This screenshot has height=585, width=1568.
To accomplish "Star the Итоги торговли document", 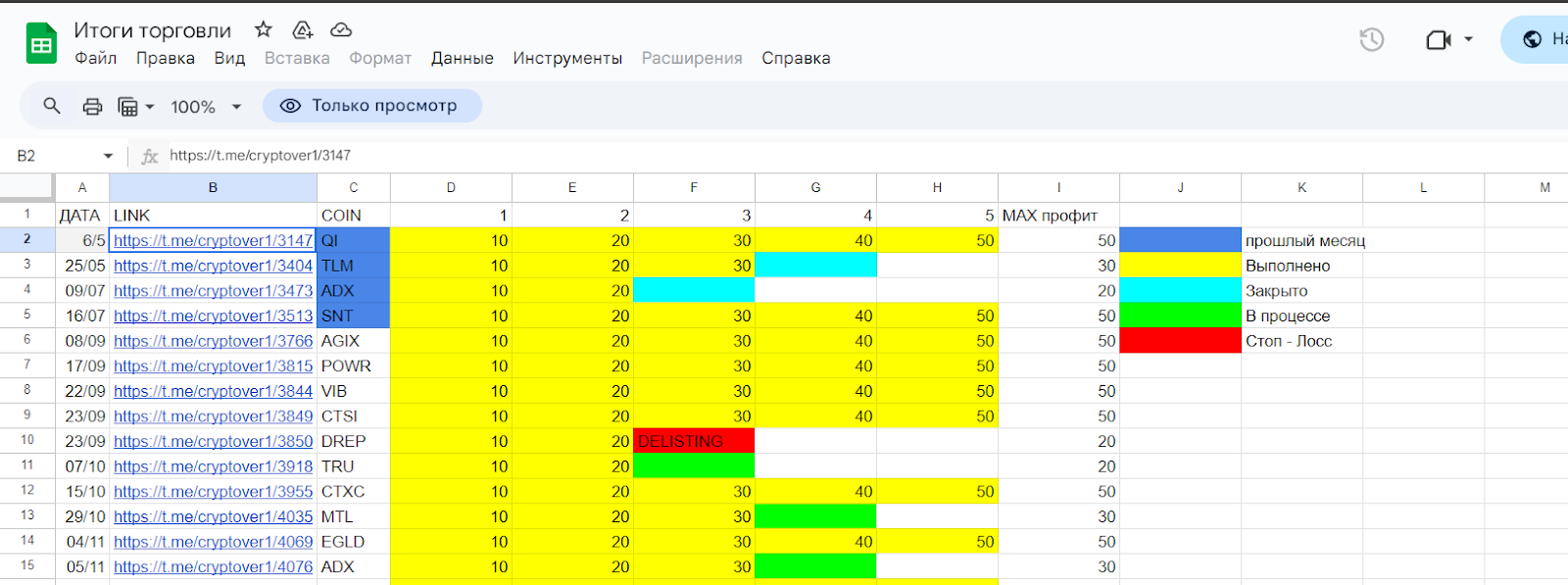I will tap(263, 29).
